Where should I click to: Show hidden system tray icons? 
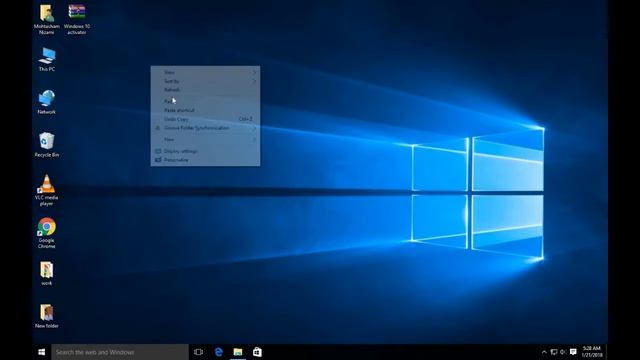(x=544, y=352)
